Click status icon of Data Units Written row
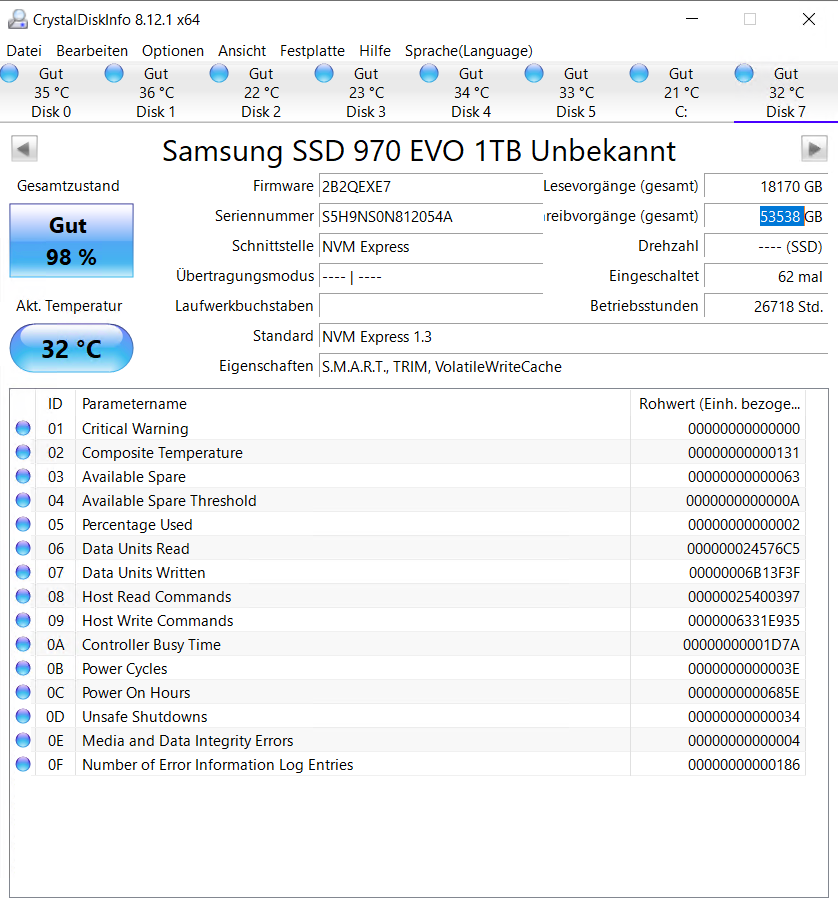The height and width of the screenshot is (904, 838). (x=23, y=572)
